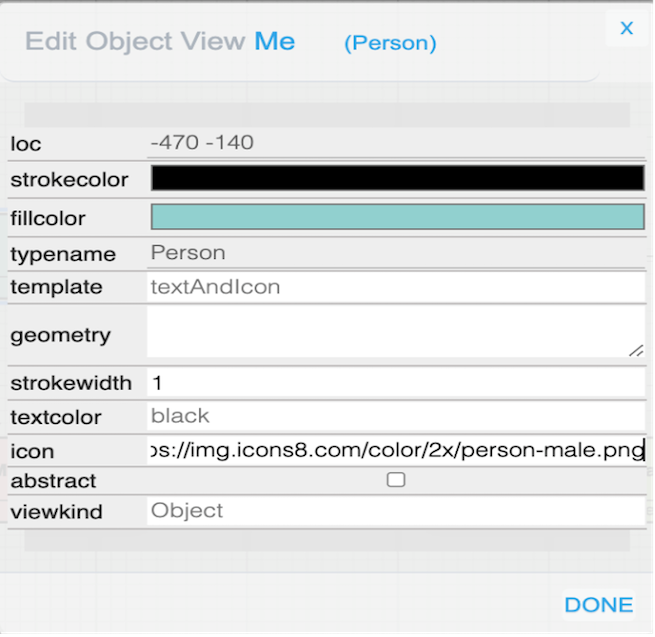The image size is (655, 637).
Task: Click the template field with textAndIcon
Action: 396,287
